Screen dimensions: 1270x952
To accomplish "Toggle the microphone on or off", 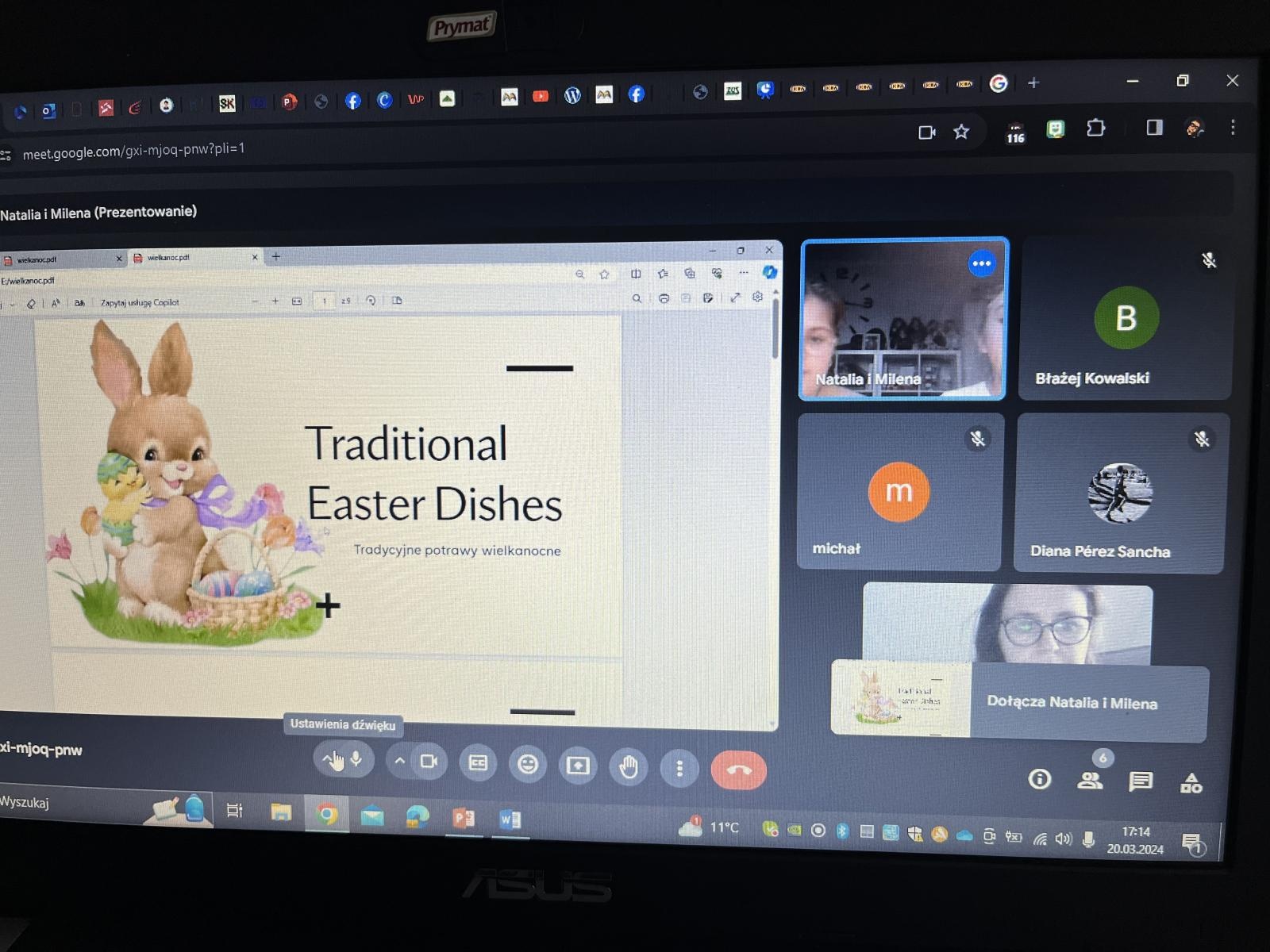I will [356, 760].
